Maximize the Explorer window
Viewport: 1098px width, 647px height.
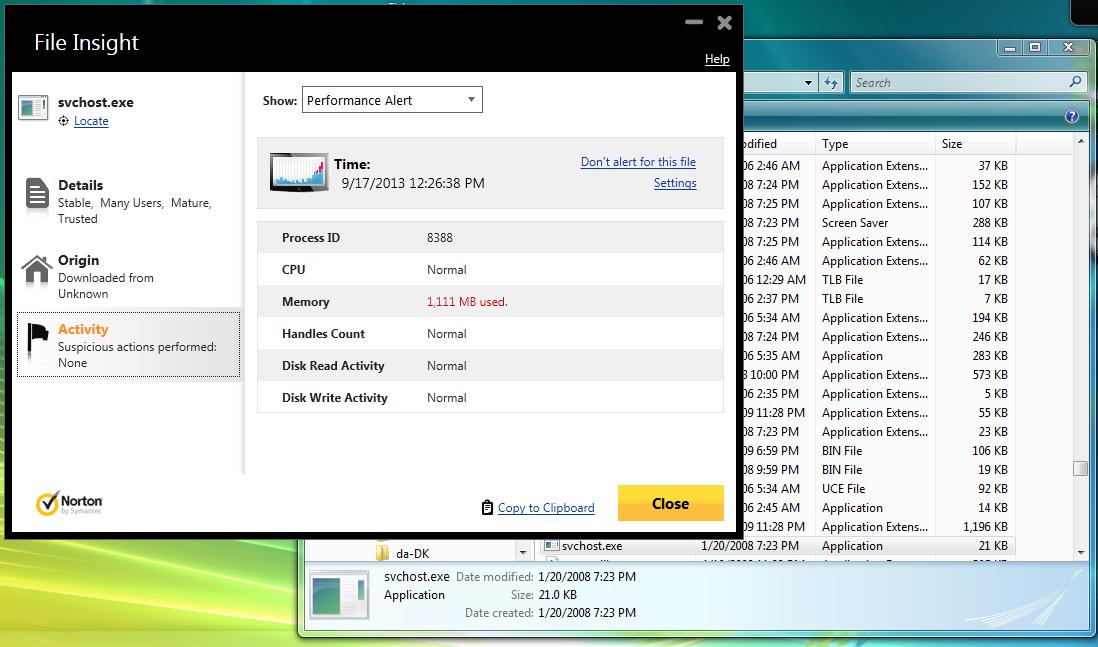(x=1035, y=48)
